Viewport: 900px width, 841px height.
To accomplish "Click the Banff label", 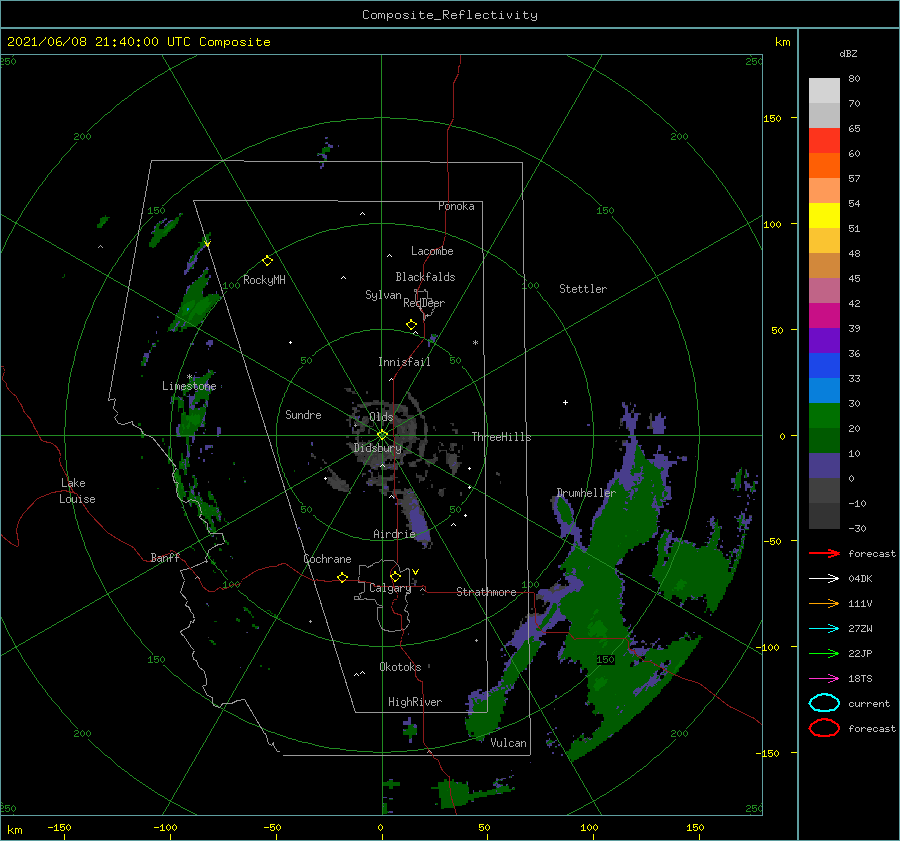I will [165, 557].
